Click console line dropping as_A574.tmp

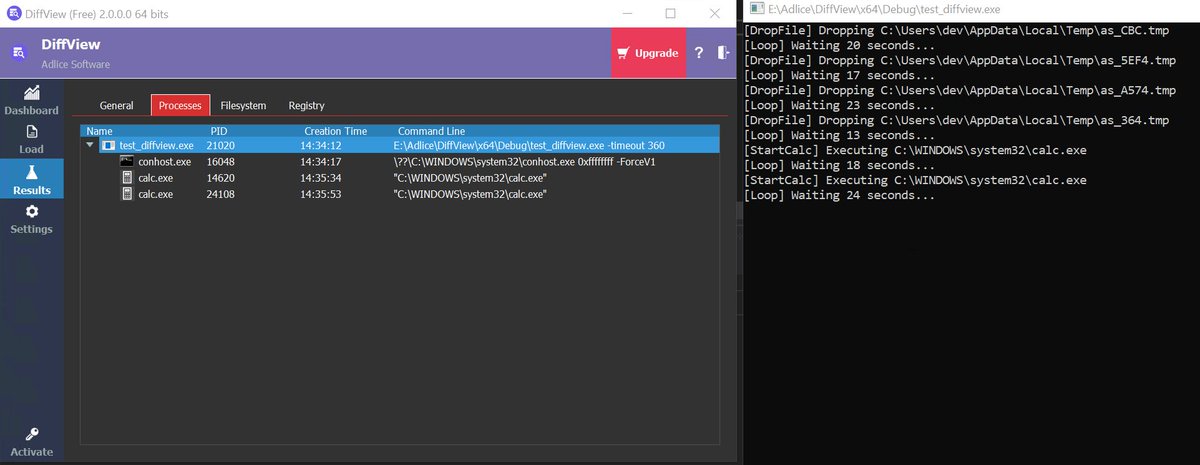[x=960, y=91]
